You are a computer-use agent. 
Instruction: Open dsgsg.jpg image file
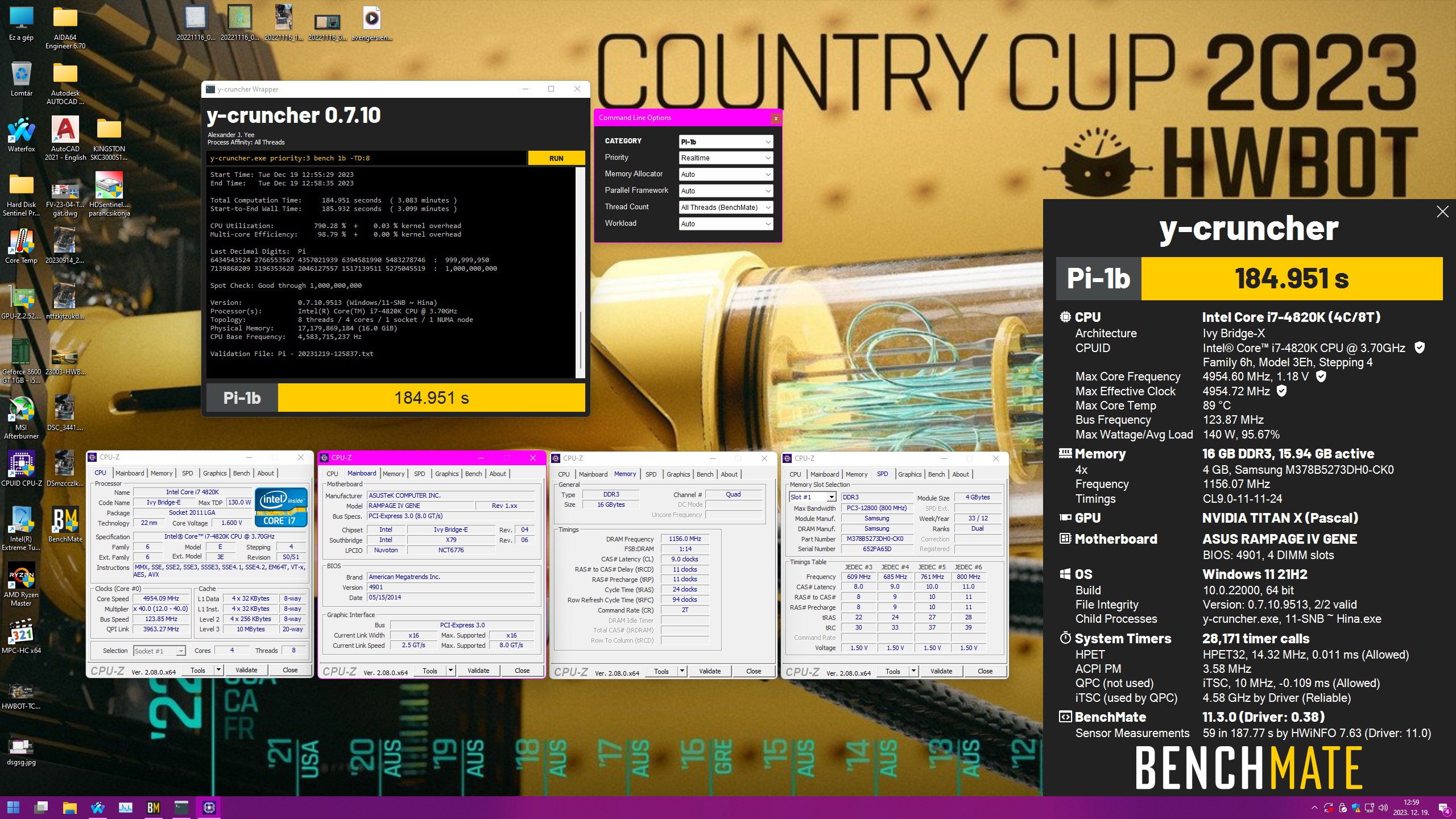point(21,752)
